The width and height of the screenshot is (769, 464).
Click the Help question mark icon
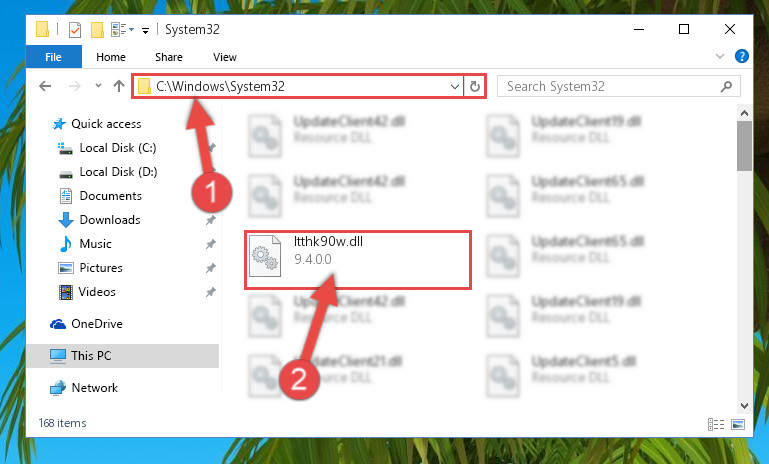pyautogui.click(x=742, y=56)
